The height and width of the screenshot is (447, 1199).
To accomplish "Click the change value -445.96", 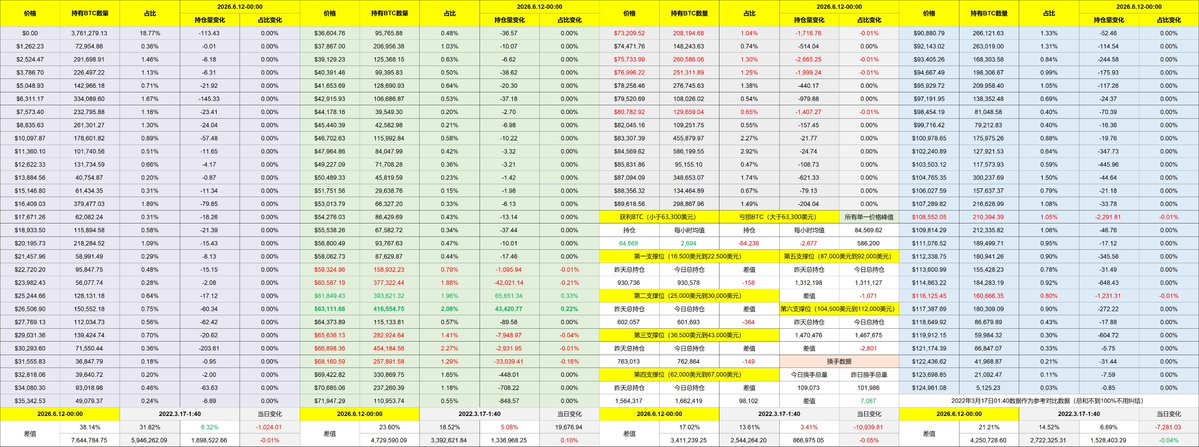I will (x=1109, y=164).
